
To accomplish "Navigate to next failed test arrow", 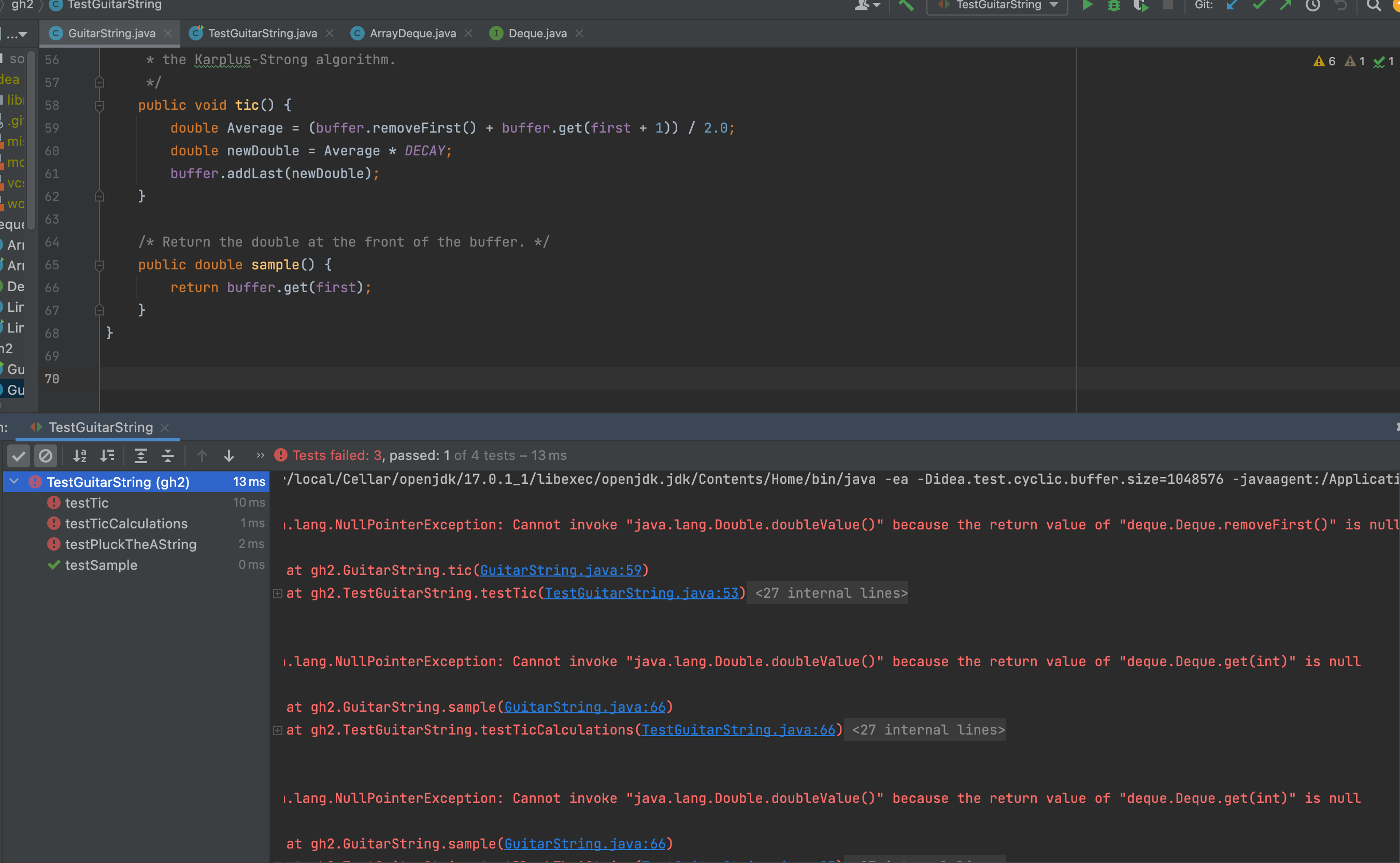I will pos(229,455).
